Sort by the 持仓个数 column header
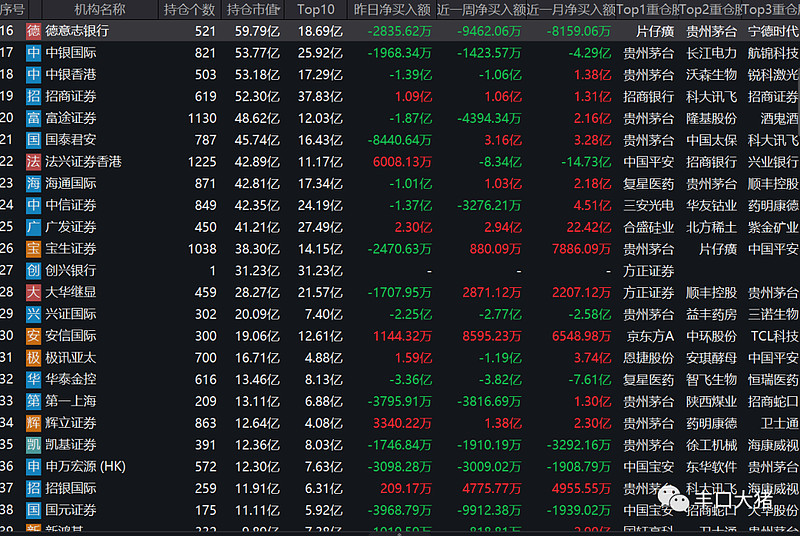The width and height of the screenshot is (800, 536). pos(189,9)
